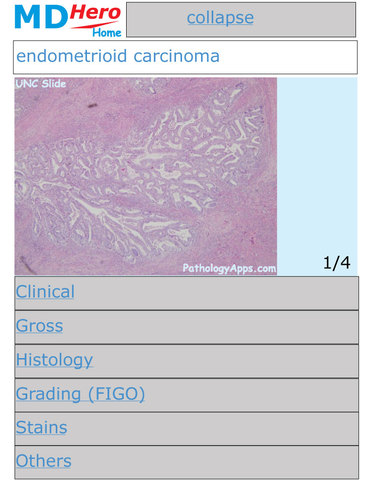Image resolution: width=367 pixels, height=480 pixels.
Task: Show the Stains section
Action: click(187, 429)
